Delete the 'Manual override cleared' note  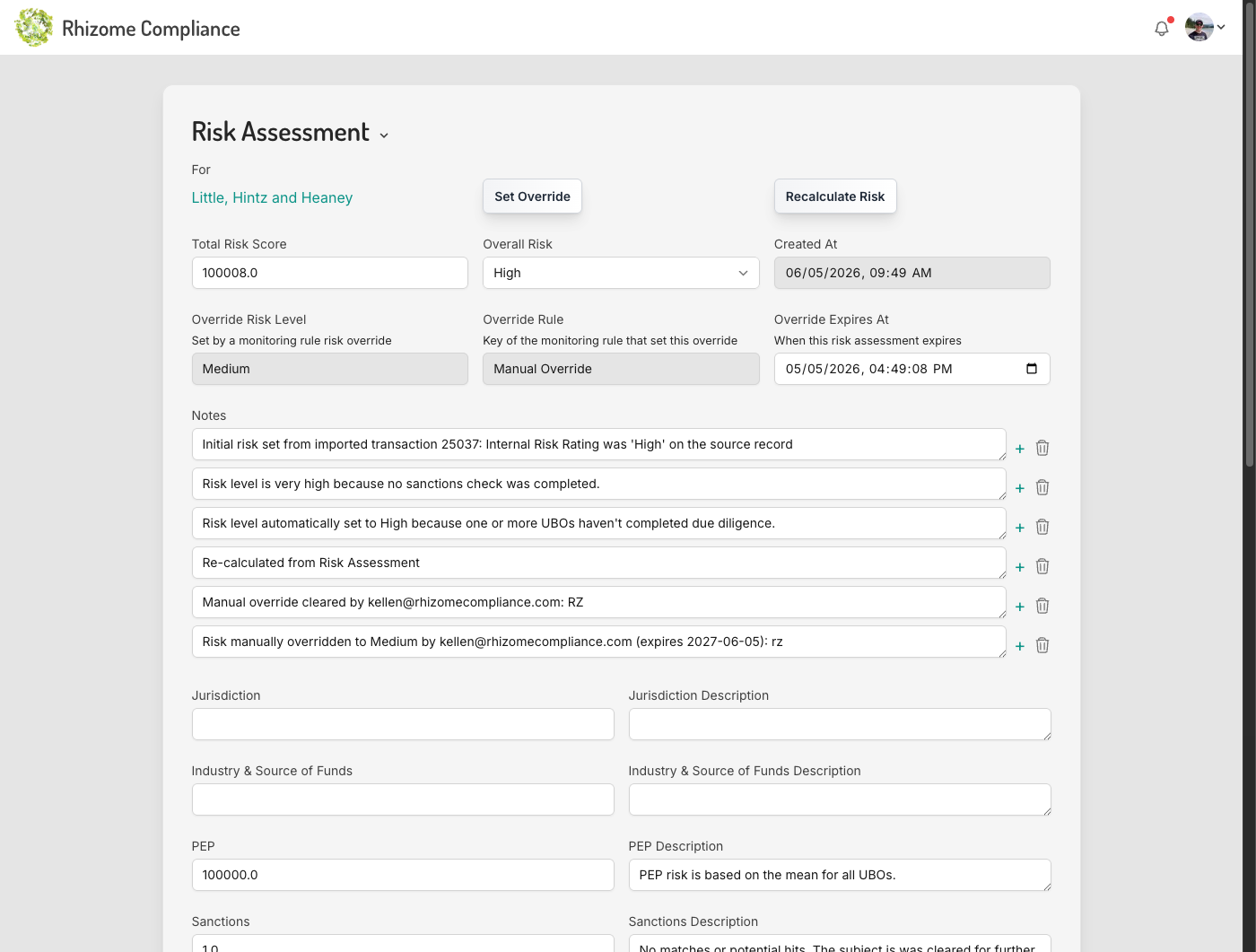[x=1042, y=606]
